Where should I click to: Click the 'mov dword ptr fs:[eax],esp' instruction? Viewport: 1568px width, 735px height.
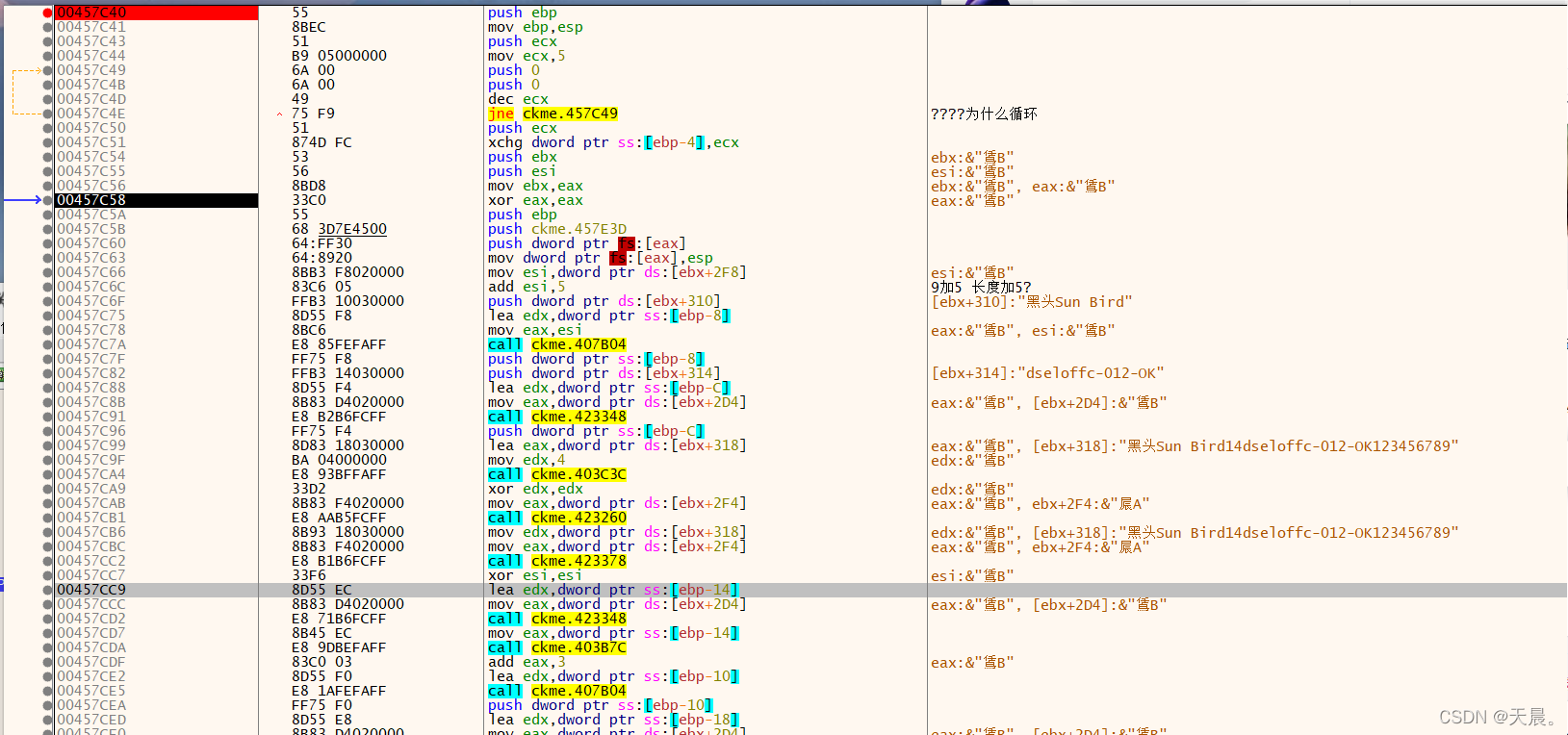600,258
